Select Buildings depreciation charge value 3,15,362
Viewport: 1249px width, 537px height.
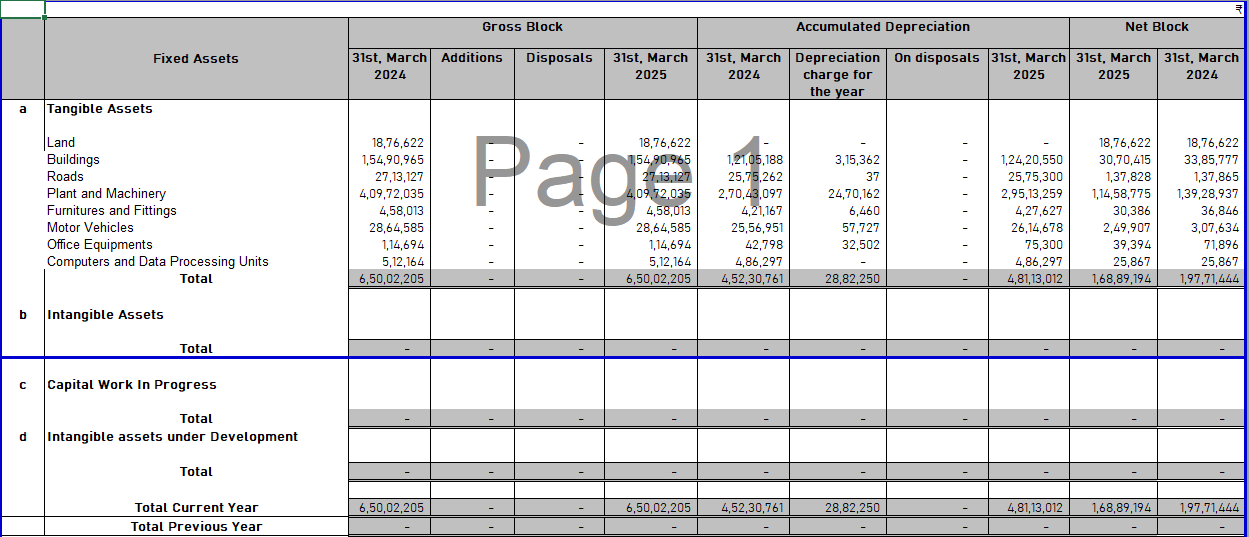point(856,160)
